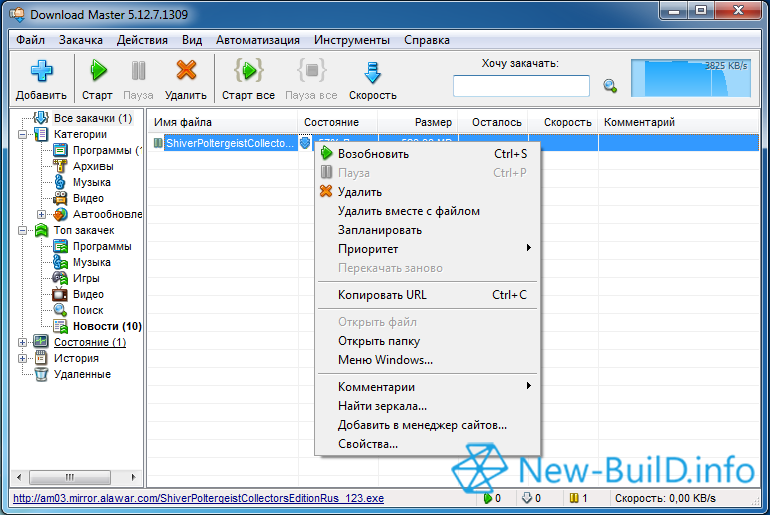Choose Найти зеркала... entry
770x515 pixels.
tap(427, 406)
